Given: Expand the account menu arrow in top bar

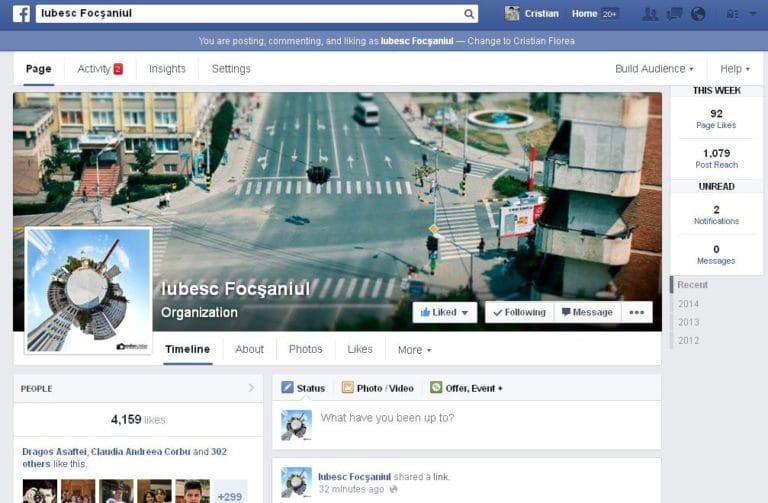Looking at the screenshot, I should (753, 14).
